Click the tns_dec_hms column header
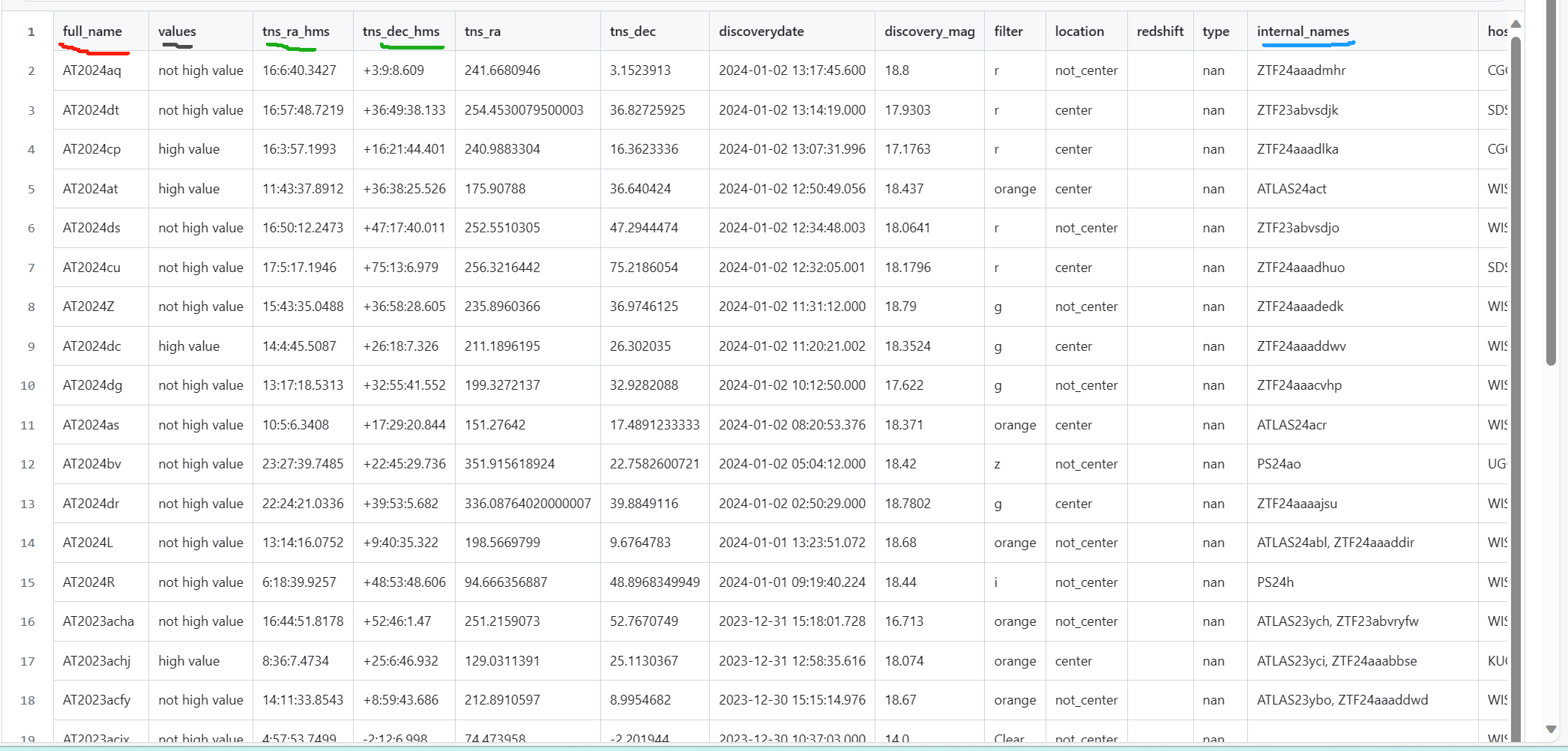Image resolution: width=1568 pixels, height=751 pixels. [x=401, y=31]
